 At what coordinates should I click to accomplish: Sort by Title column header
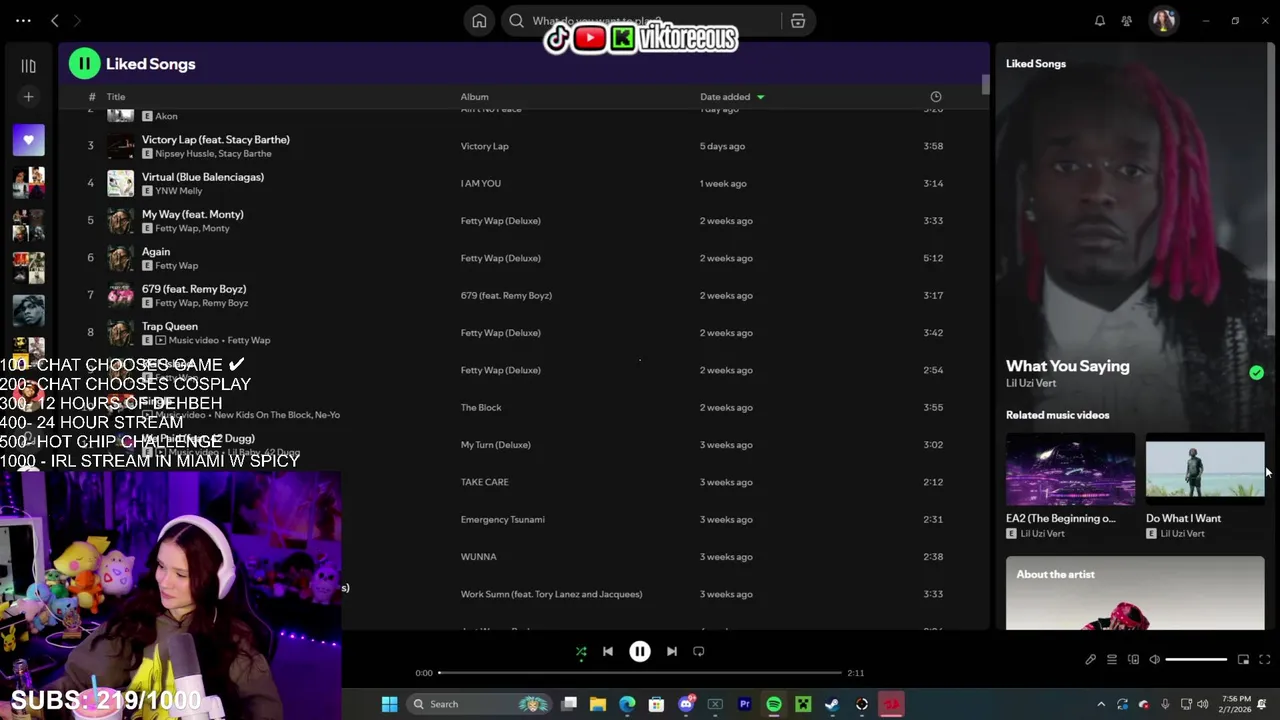[116, 97]
